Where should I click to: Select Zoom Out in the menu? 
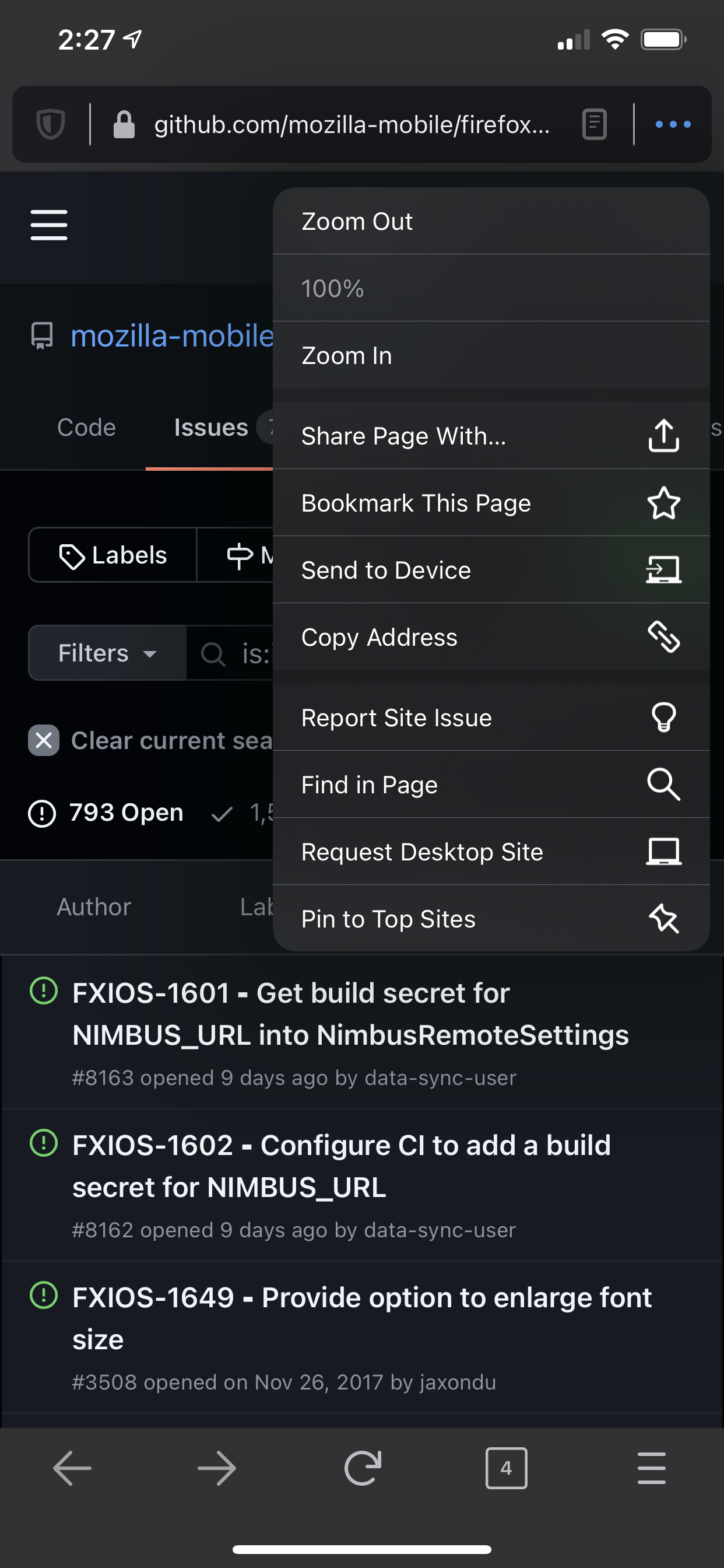tap(491, 221)
